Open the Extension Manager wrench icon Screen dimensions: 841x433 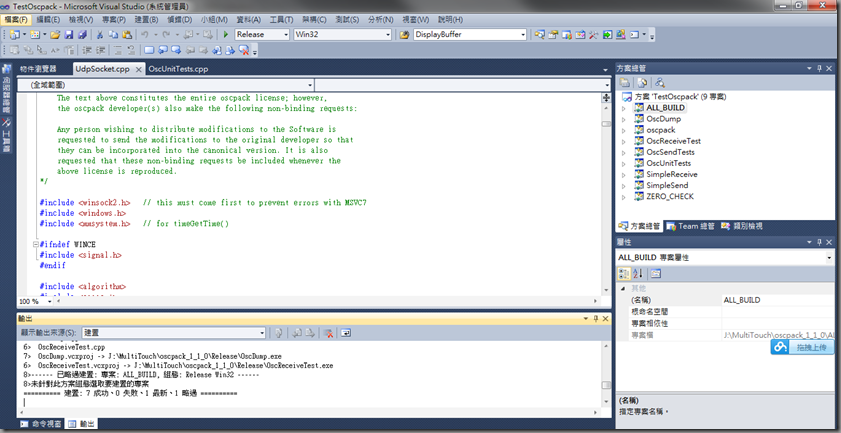tap(593, 34)
